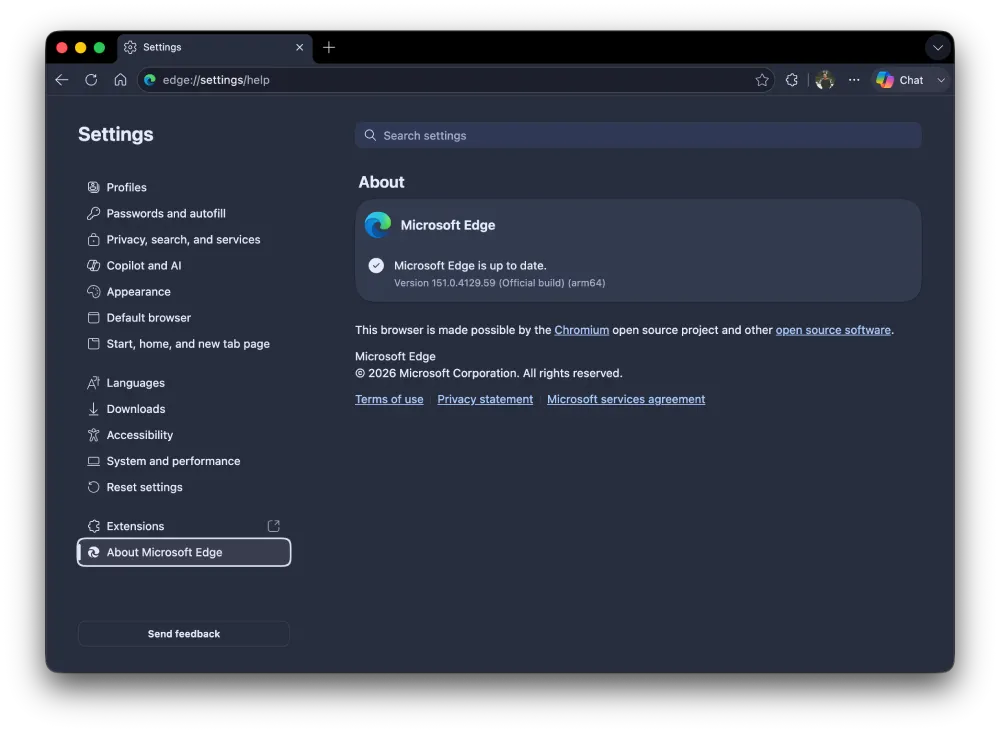
Task: Click the Send feedback button
Action: coord(184,633)
